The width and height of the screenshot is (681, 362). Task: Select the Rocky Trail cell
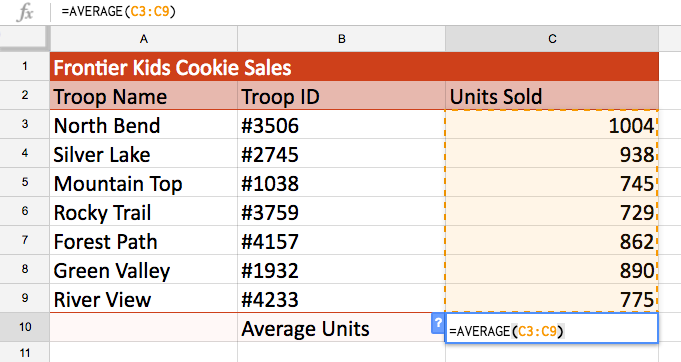pos(144,212)
